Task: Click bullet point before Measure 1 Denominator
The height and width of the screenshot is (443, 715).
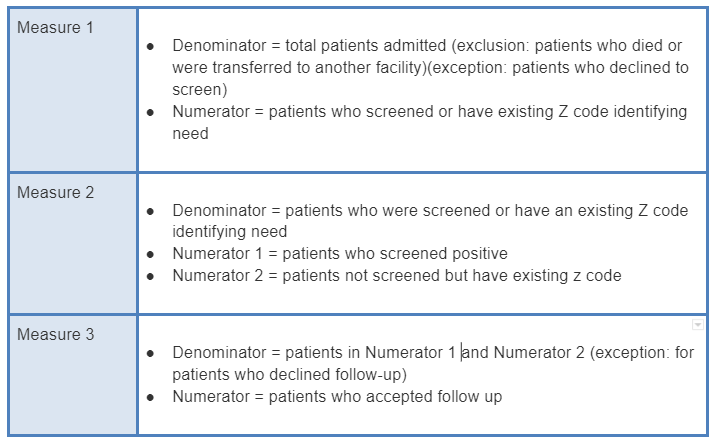Action: (x=151, y=47)
